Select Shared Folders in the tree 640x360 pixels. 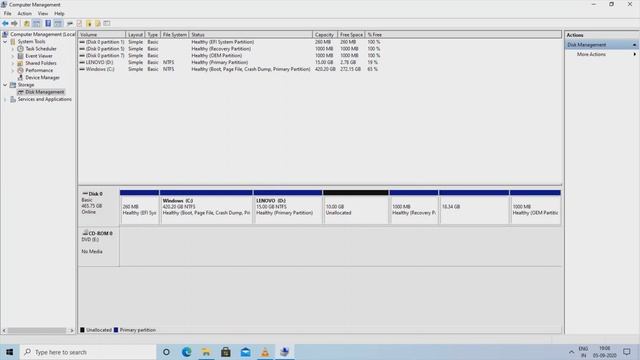[41, 63]
